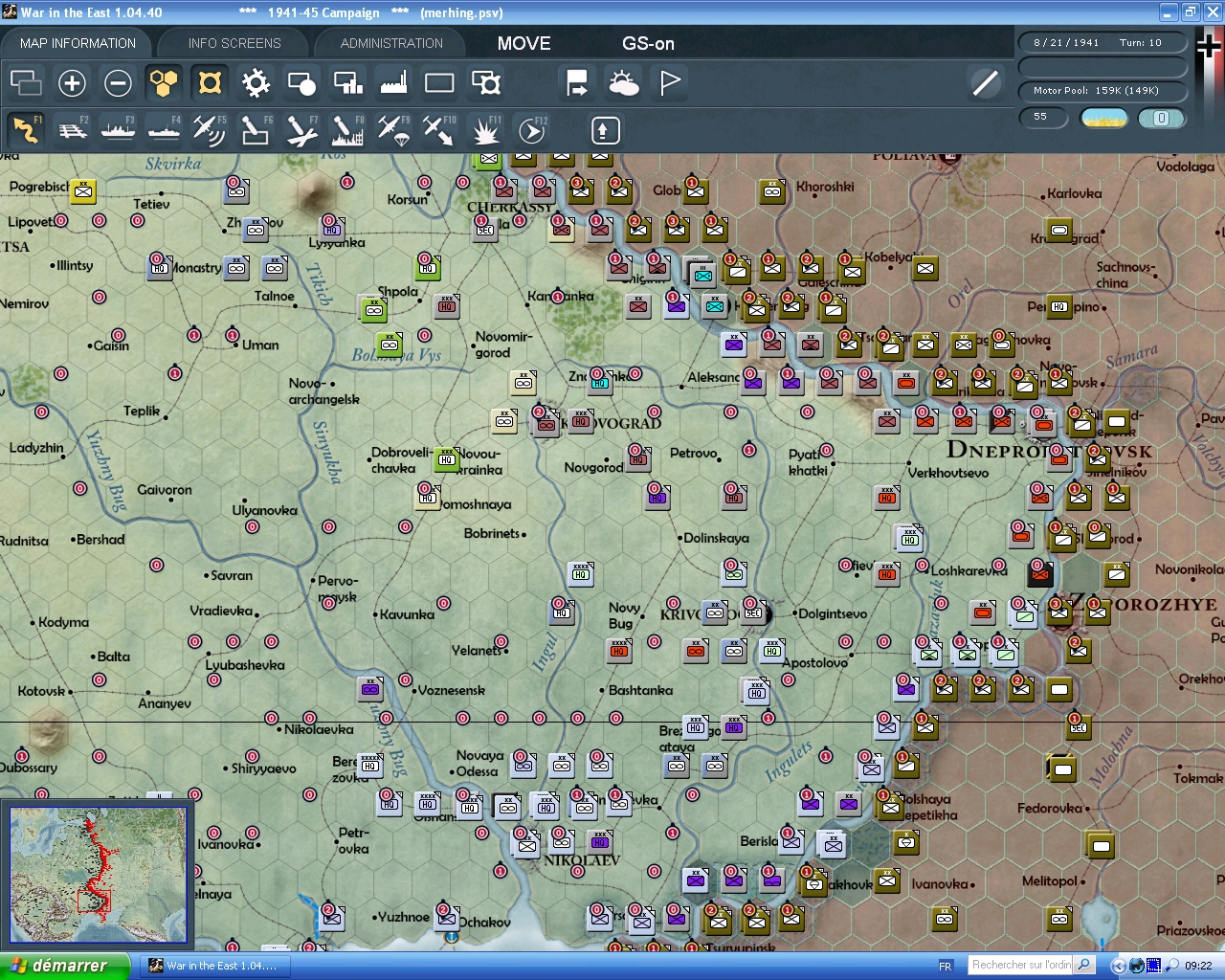Screen dimensions: 1225x980
Task: Click the German cross flag emblem
Action: pos(1209,46)
